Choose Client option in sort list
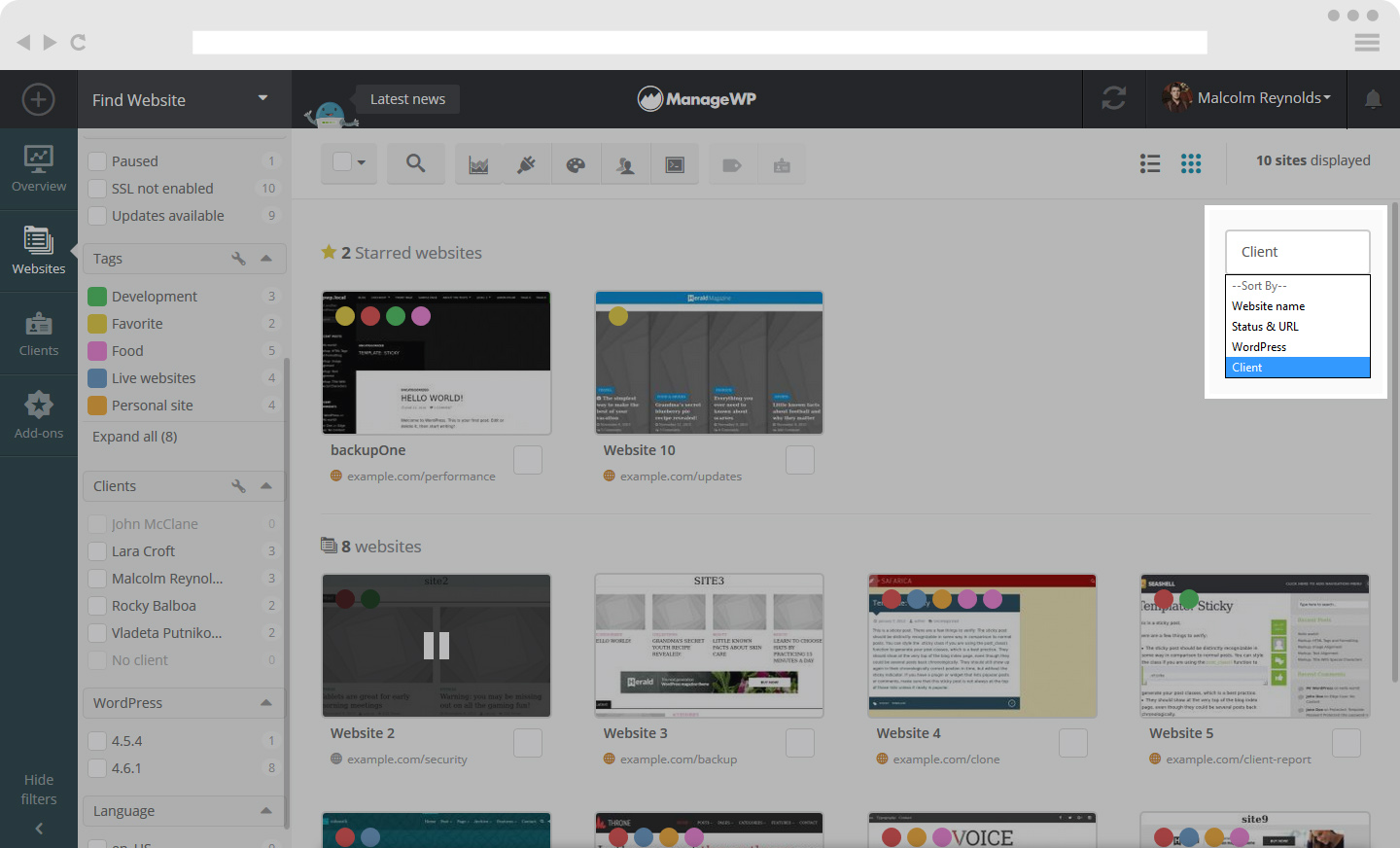This screenshot has width=1400, height=848. (1298, 368)
